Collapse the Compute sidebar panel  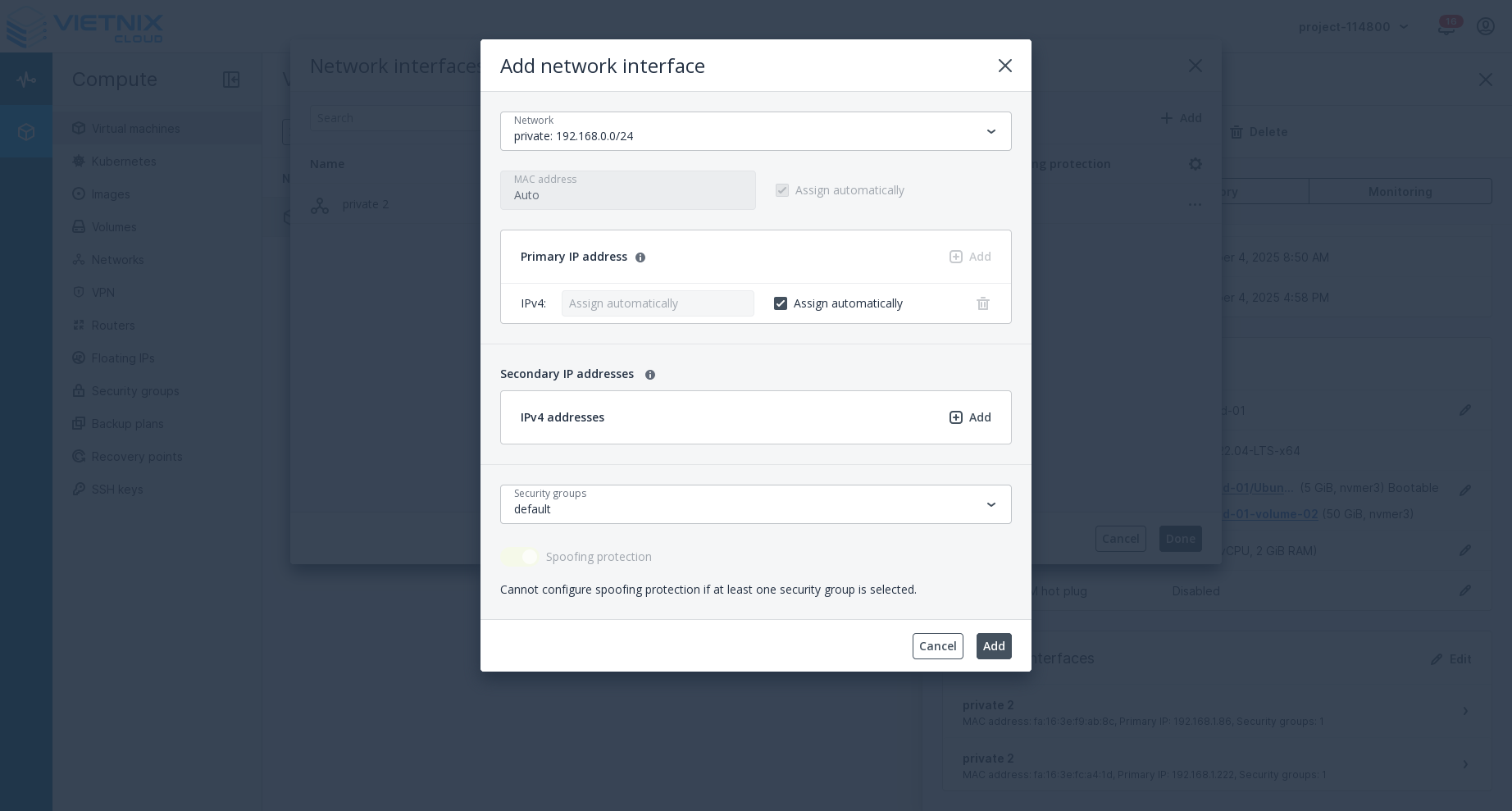(231, 80)
